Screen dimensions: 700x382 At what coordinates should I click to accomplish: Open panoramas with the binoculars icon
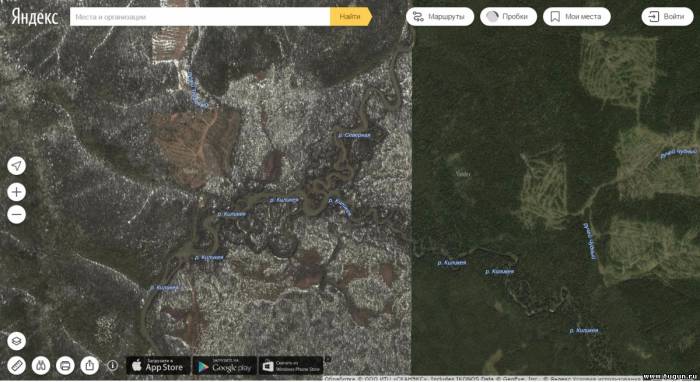click(x=41, y=366)
